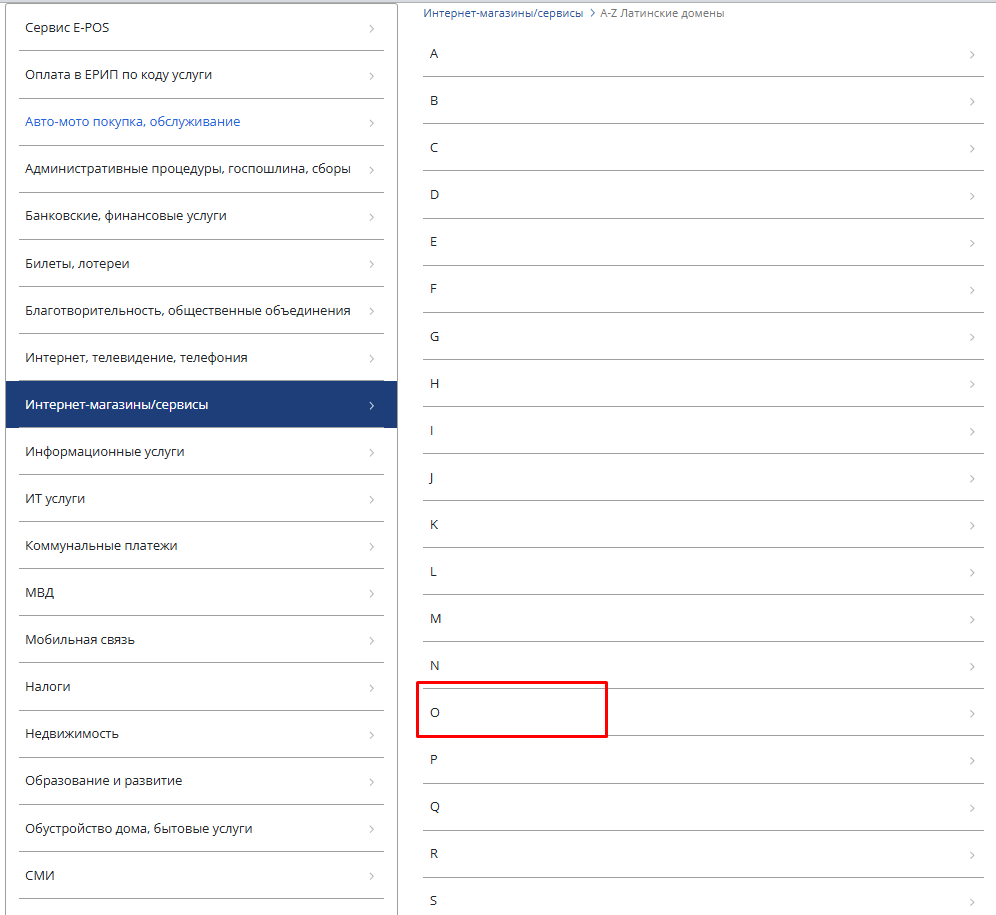
Task: Open the Налоги category
Action: point(201,687)
